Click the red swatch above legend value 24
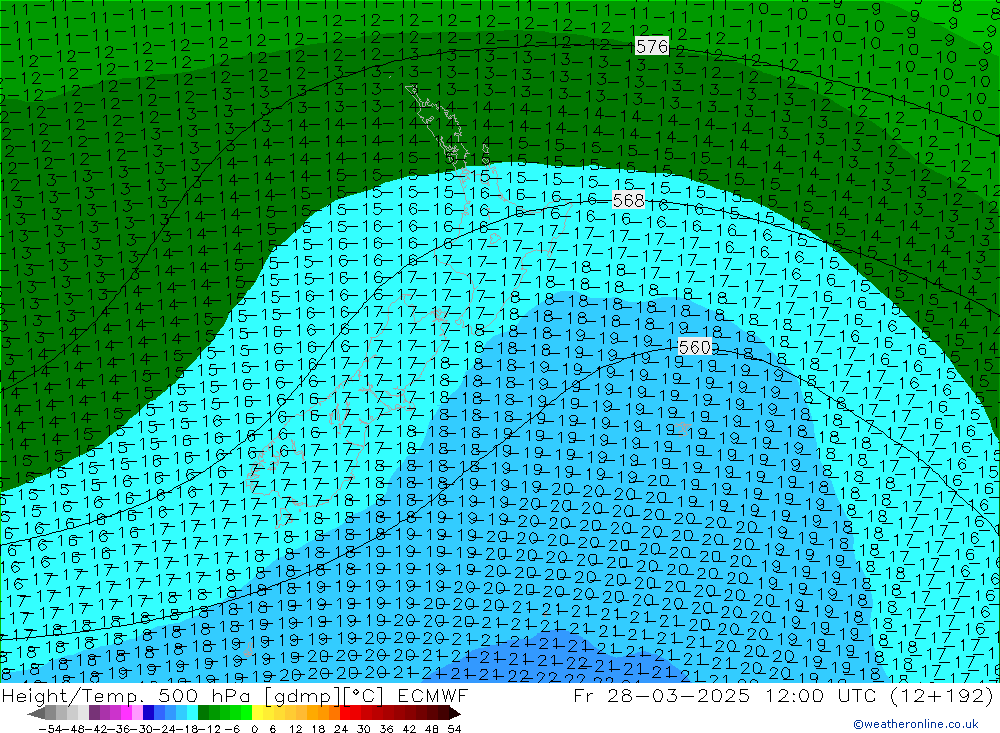Image resolution: width=1000 pixels, height=733 pixels. click(345, 713)
